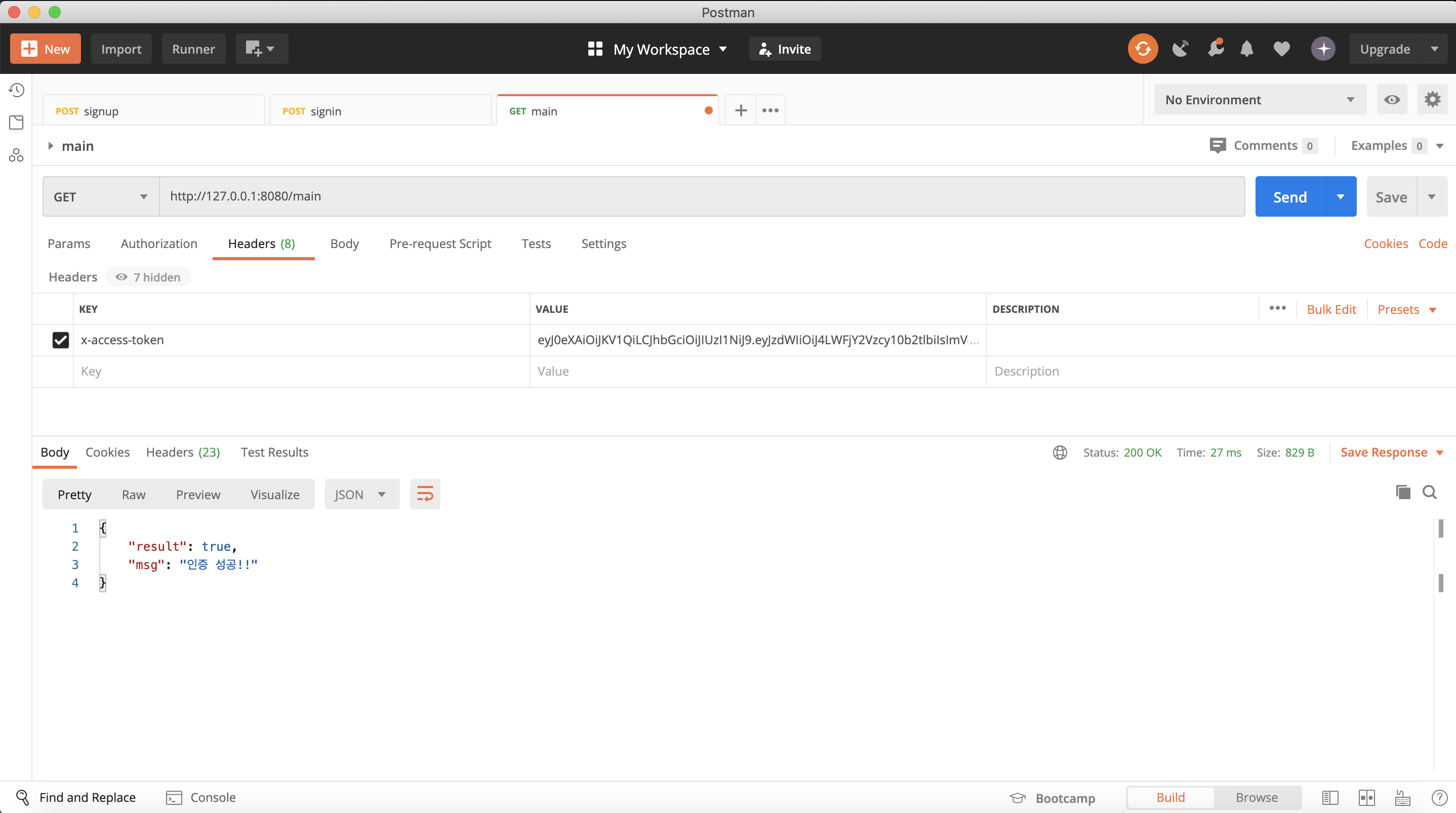Switch to Browse mode
Screen dimensions: 1456x813
click(1256, 797)
